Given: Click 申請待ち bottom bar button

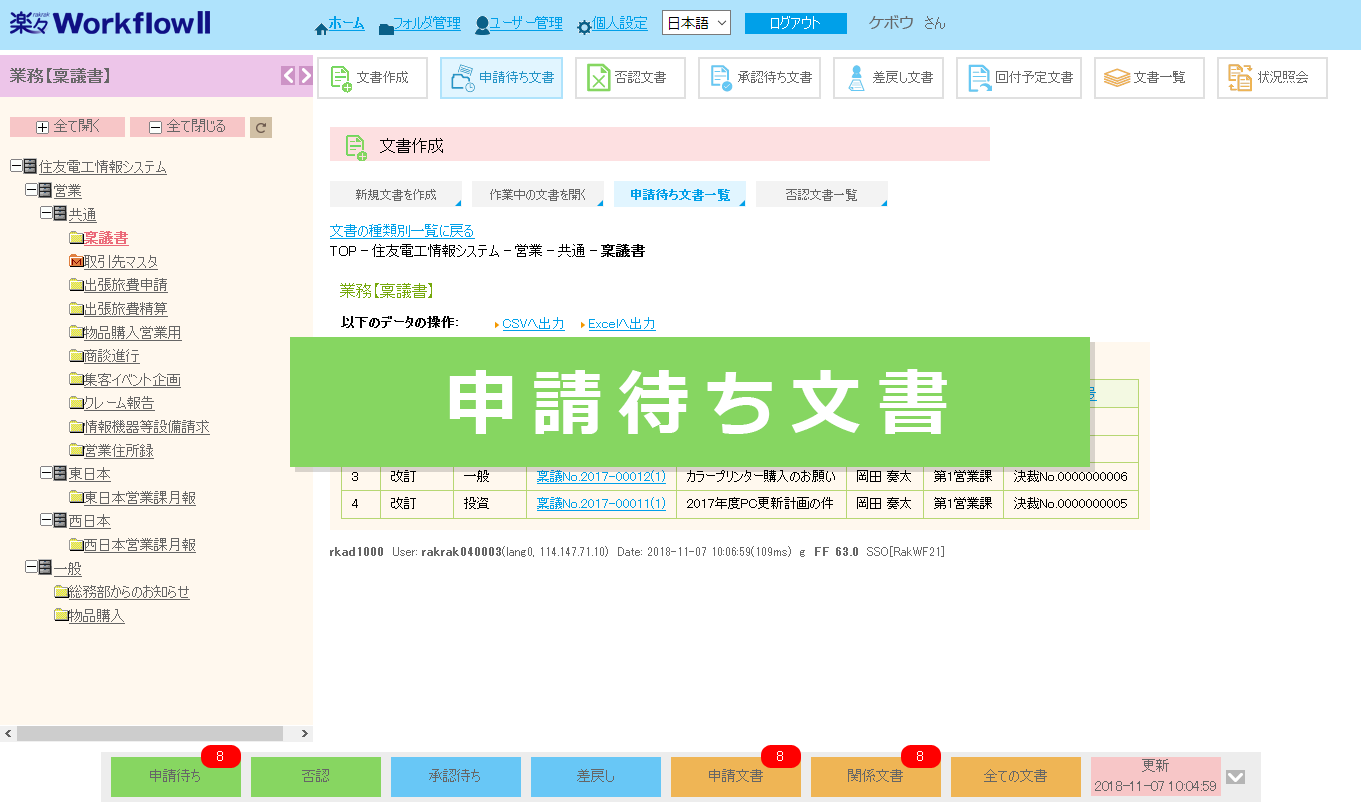Looking at the screenshot, I should coord(176,776).
